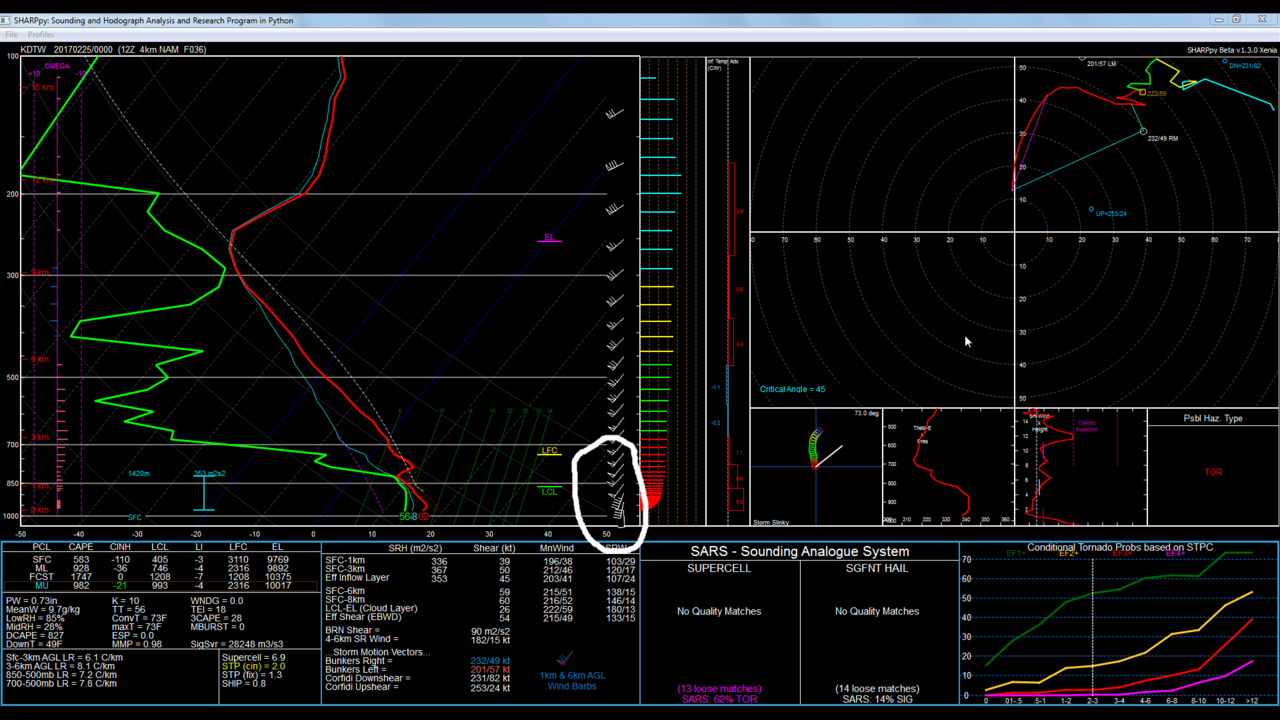This screenshot has height=720, width=1280.
Task: Click the LFC level marker on Skew-T
Action: pyautogui.click(x=549, y=452)
